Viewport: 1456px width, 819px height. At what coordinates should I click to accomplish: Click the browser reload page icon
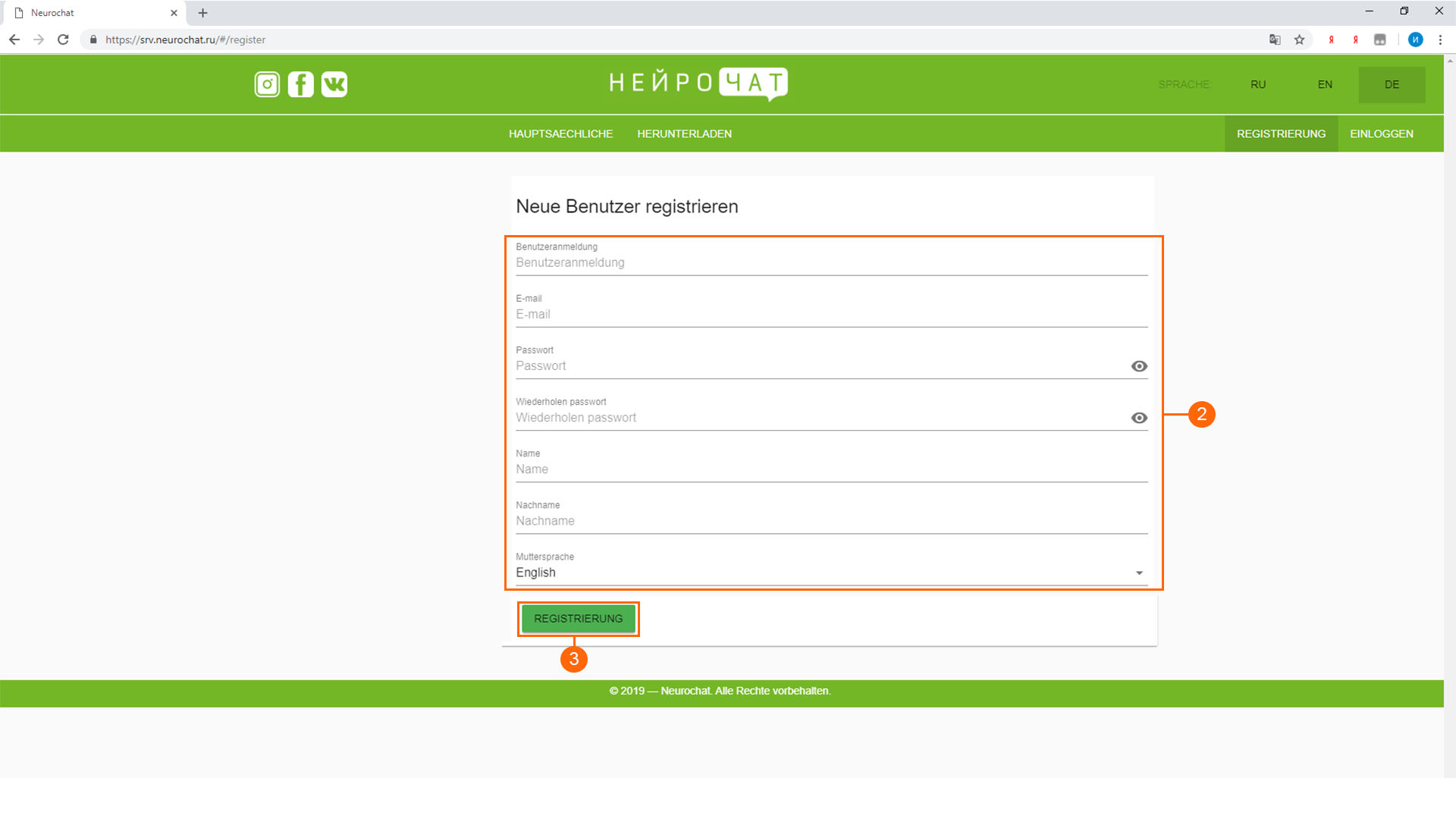[x=64, y=39]
